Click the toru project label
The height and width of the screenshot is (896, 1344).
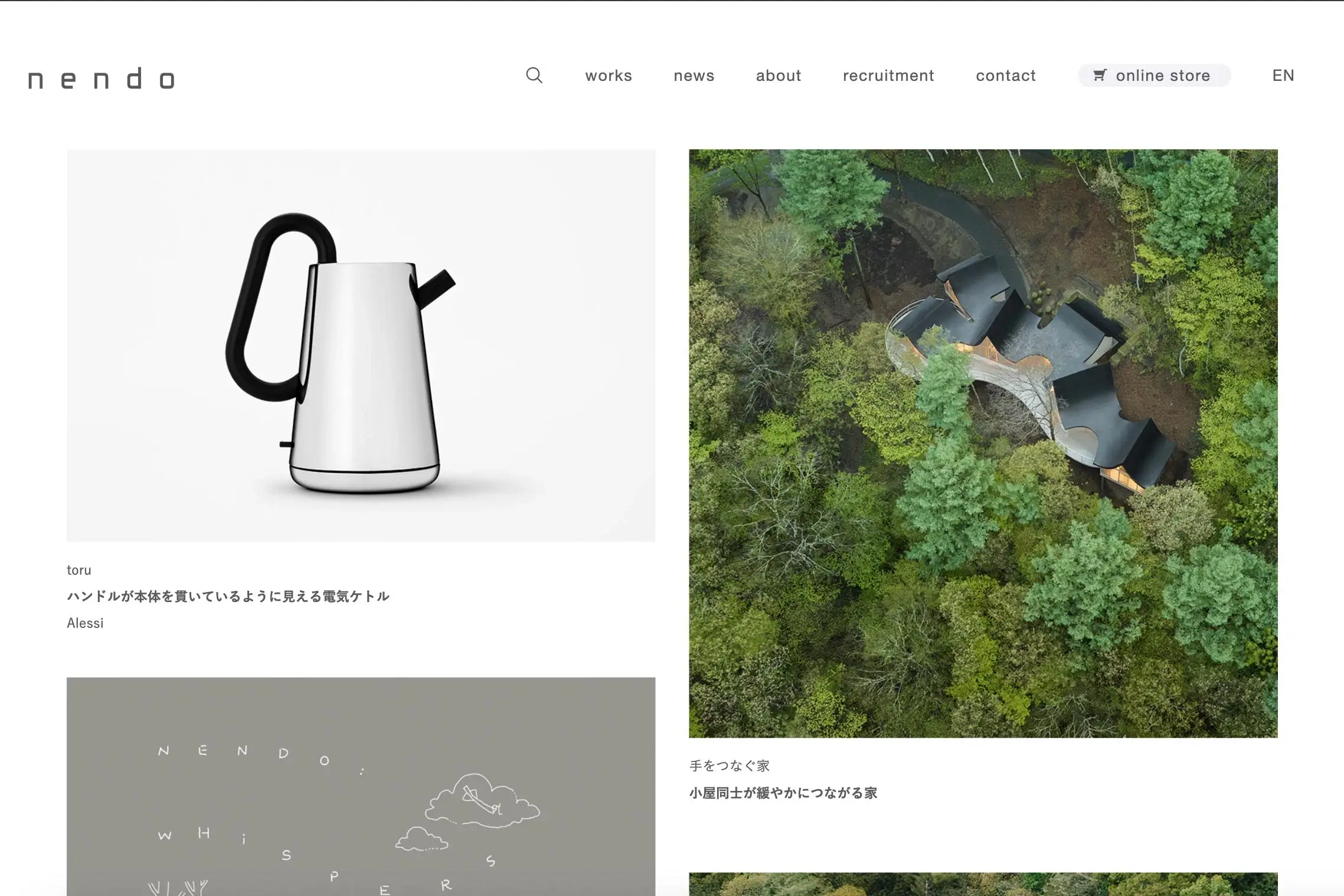pos(79,570)
